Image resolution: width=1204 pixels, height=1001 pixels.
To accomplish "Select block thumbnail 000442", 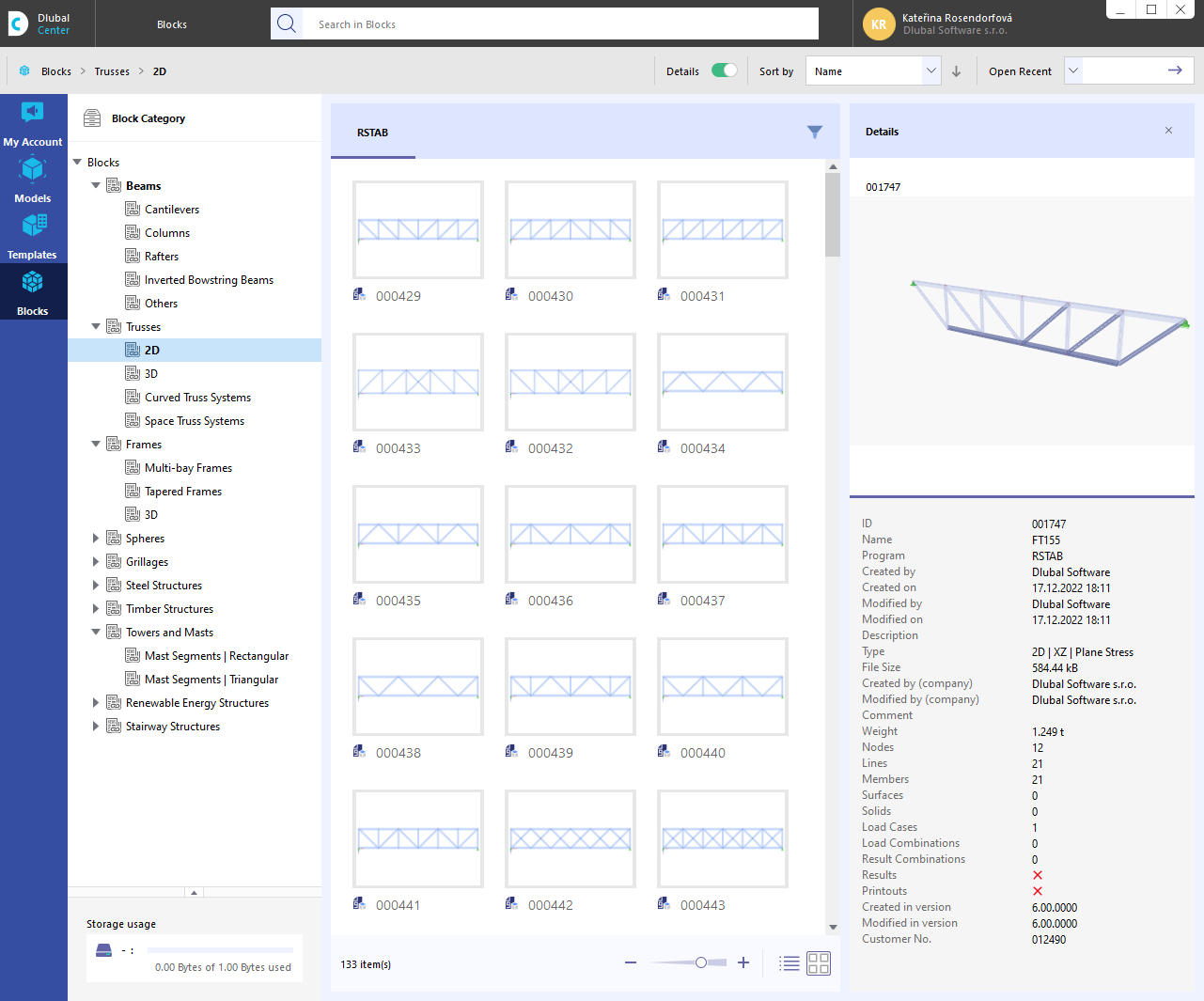I will [x=571, y=838].
